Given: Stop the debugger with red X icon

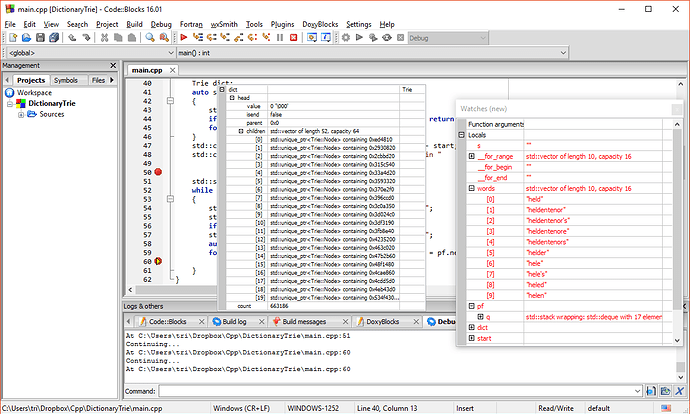Looking at the screenshot, I should tap(294, 38).
